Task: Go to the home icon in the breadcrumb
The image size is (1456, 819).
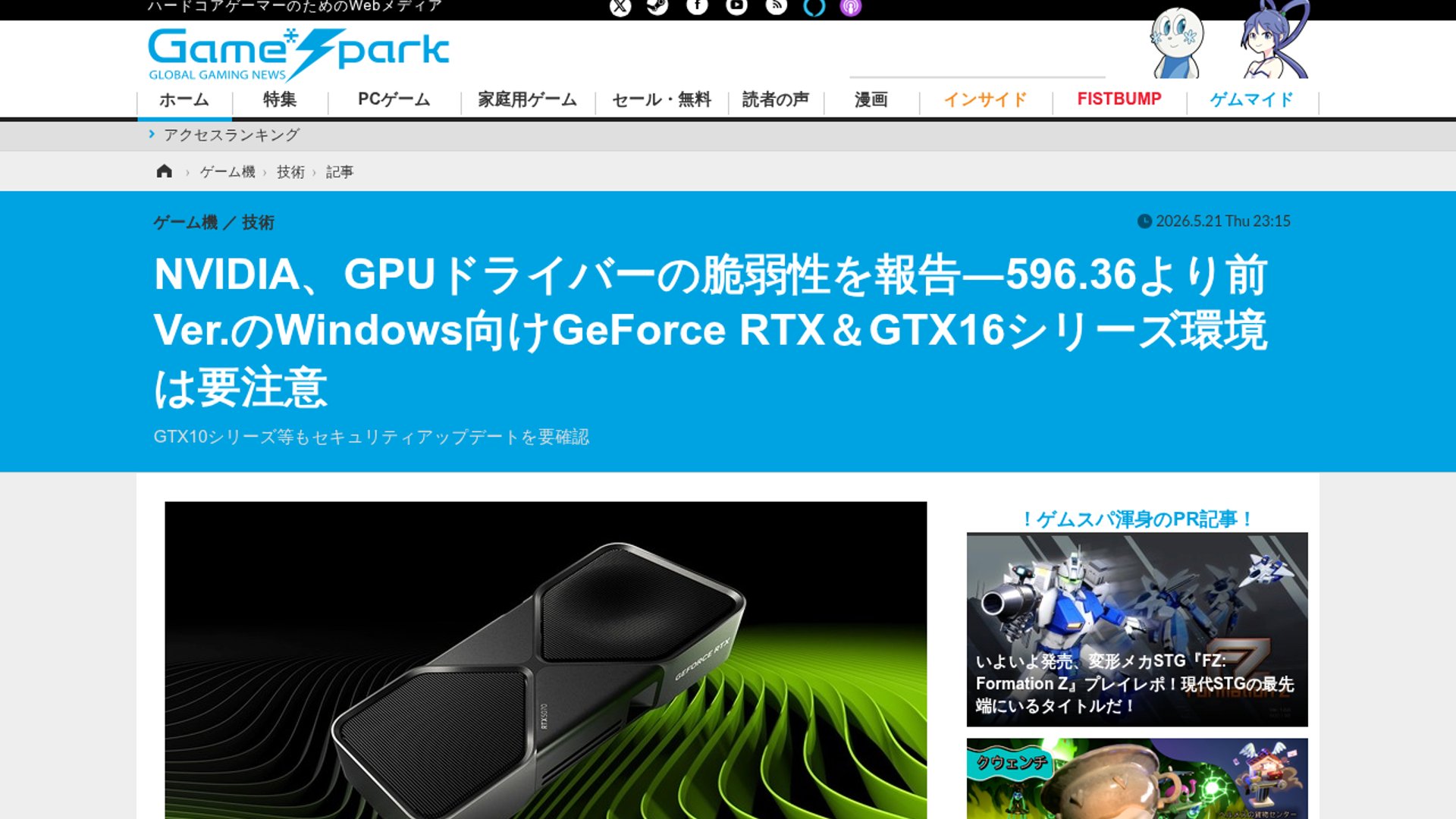Action: coord(164,171)
